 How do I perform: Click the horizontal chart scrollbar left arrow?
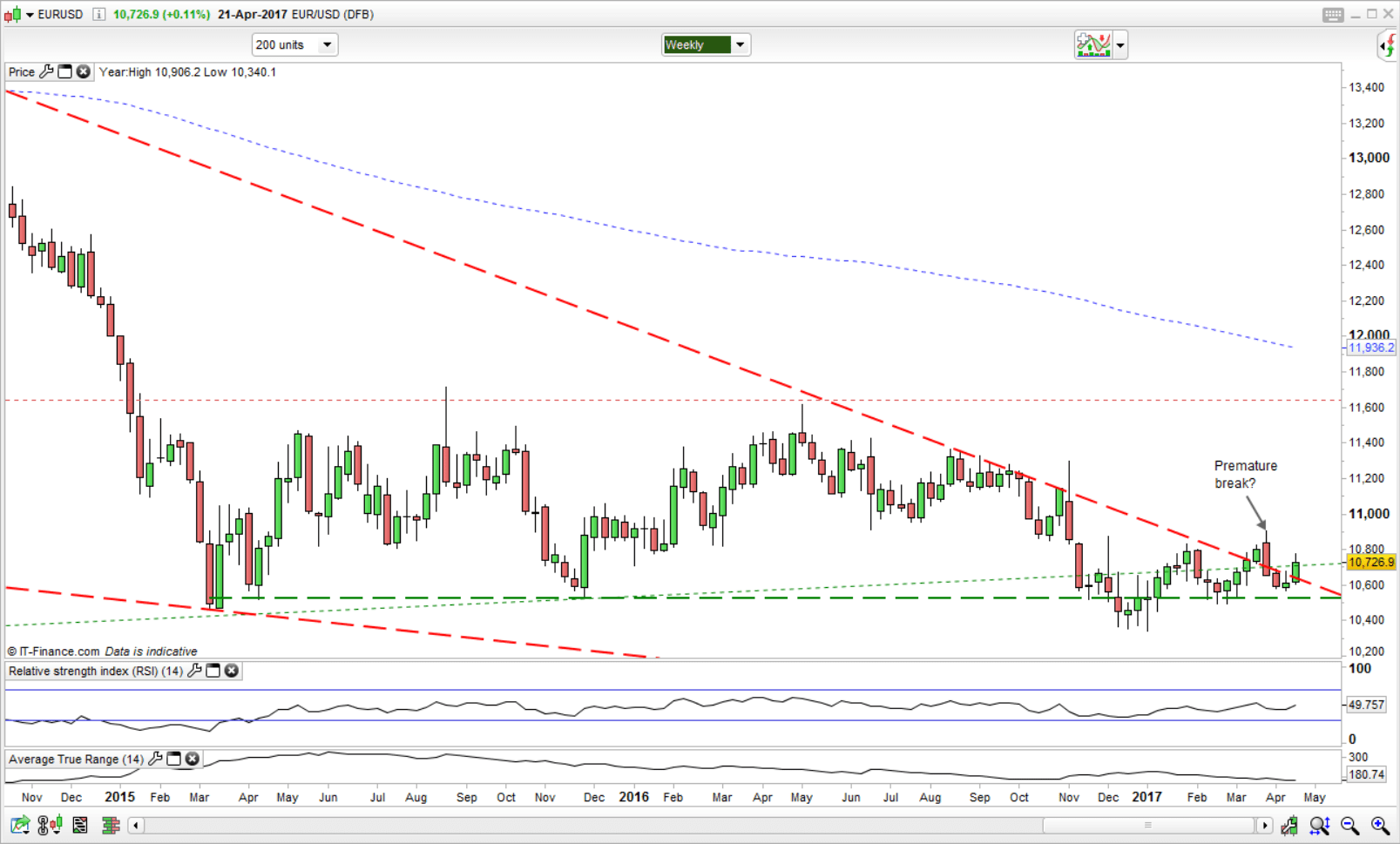click(x=136, y=825)
